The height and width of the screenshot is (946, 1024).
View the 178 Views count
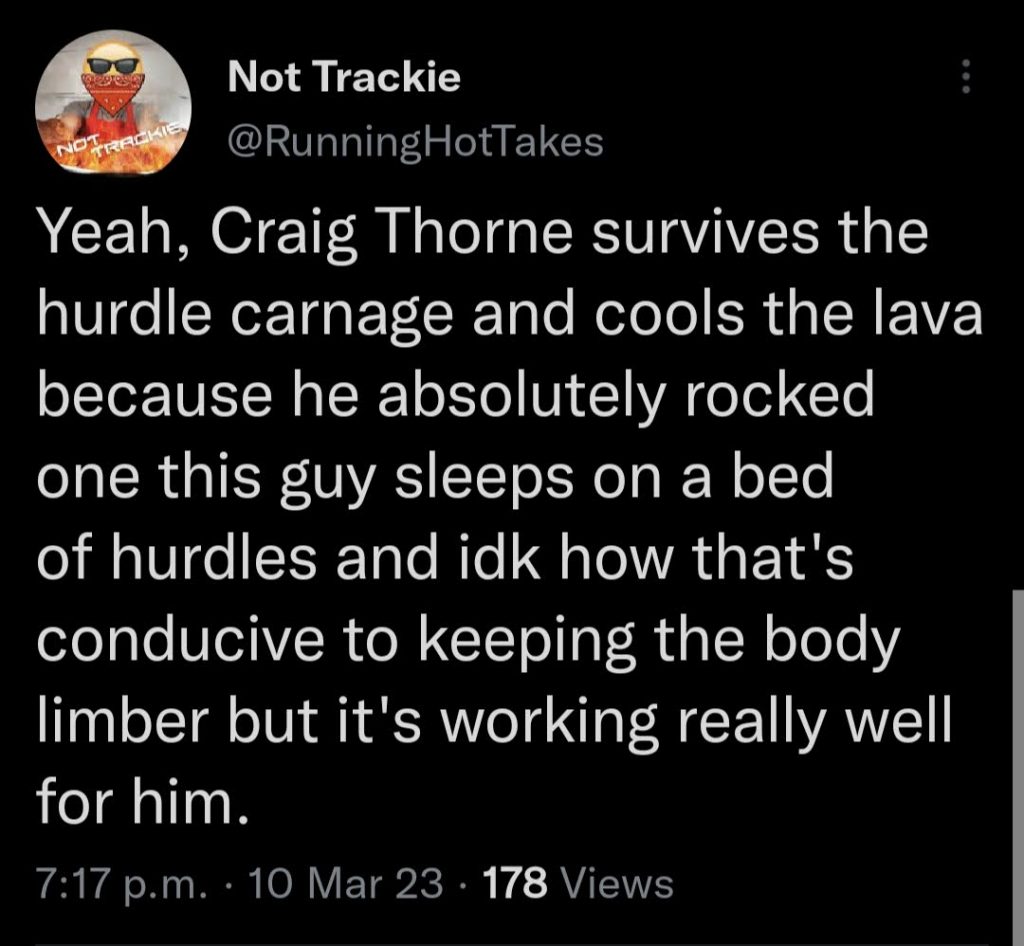pos(578,883)
